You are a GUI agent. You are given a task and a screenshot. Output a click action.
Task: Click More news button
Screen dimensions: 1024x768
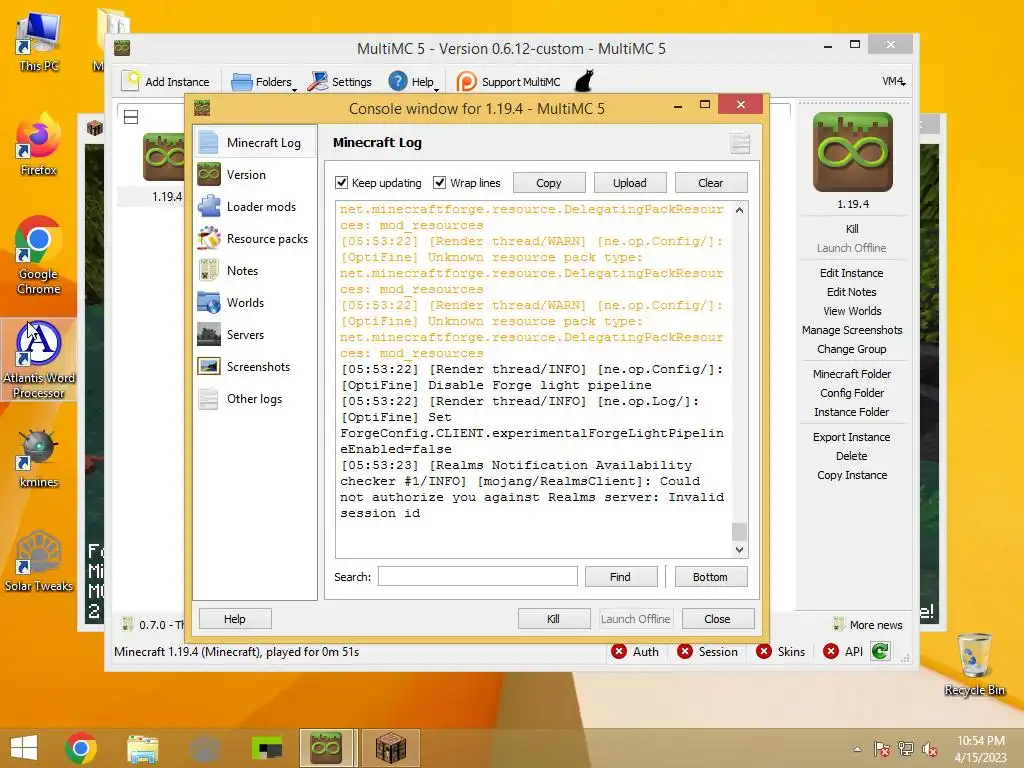point(868,625)
